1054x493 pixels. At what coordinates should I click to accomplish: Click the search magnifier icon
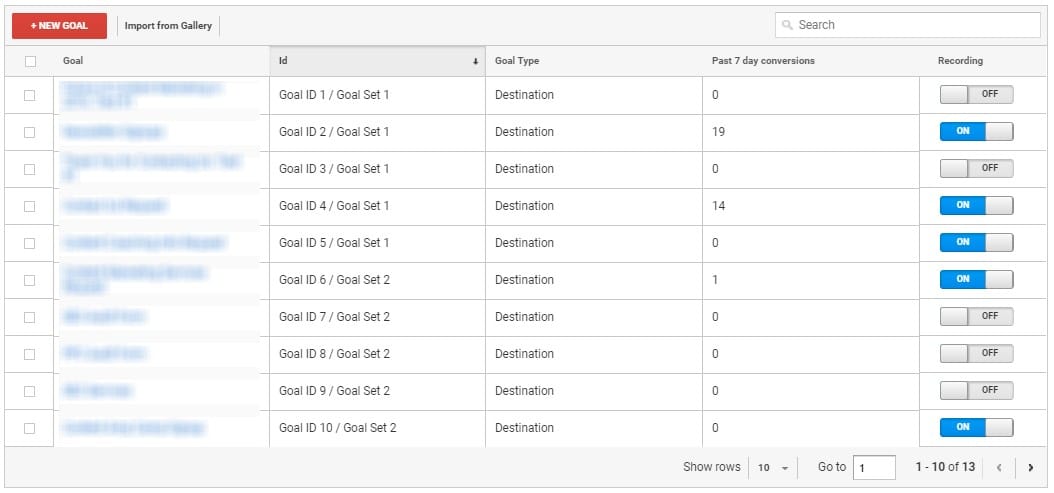(788, 25)
